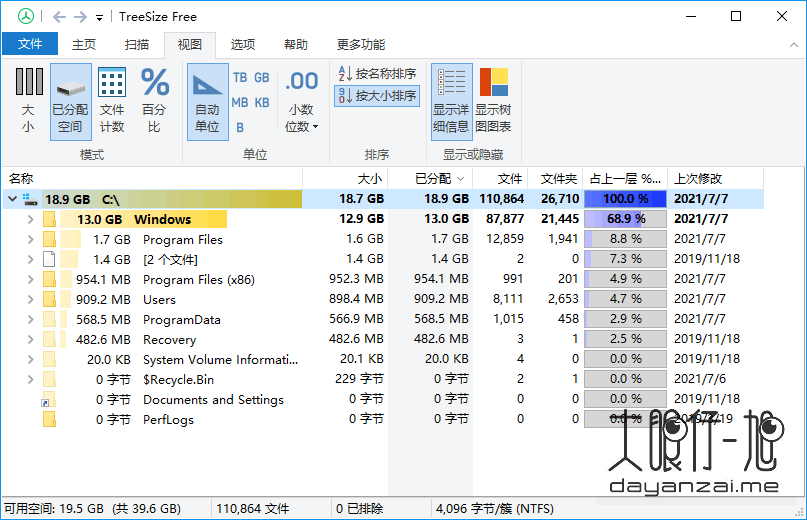Sort by the 大小 column header
Screen dimensions: 807x520
(x=345, y=179)
